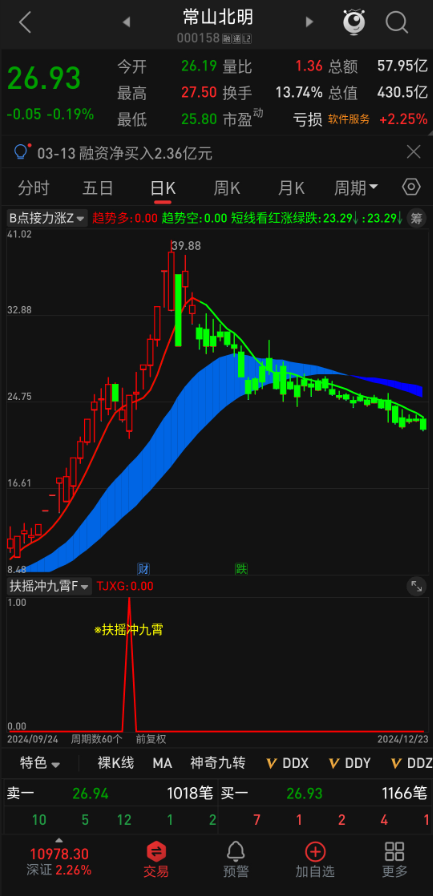Select DDZ indicator
This screenshot has height=896, width=433.
pos(411,763)
